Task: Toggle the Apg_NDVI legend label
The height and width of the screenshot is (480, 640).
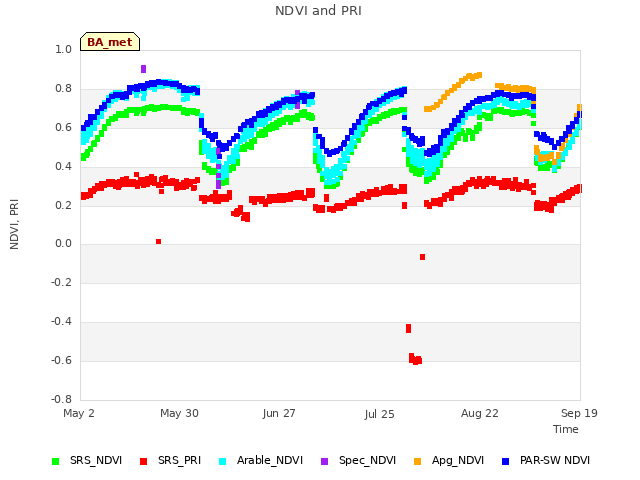Action: [x=458, y=460]
